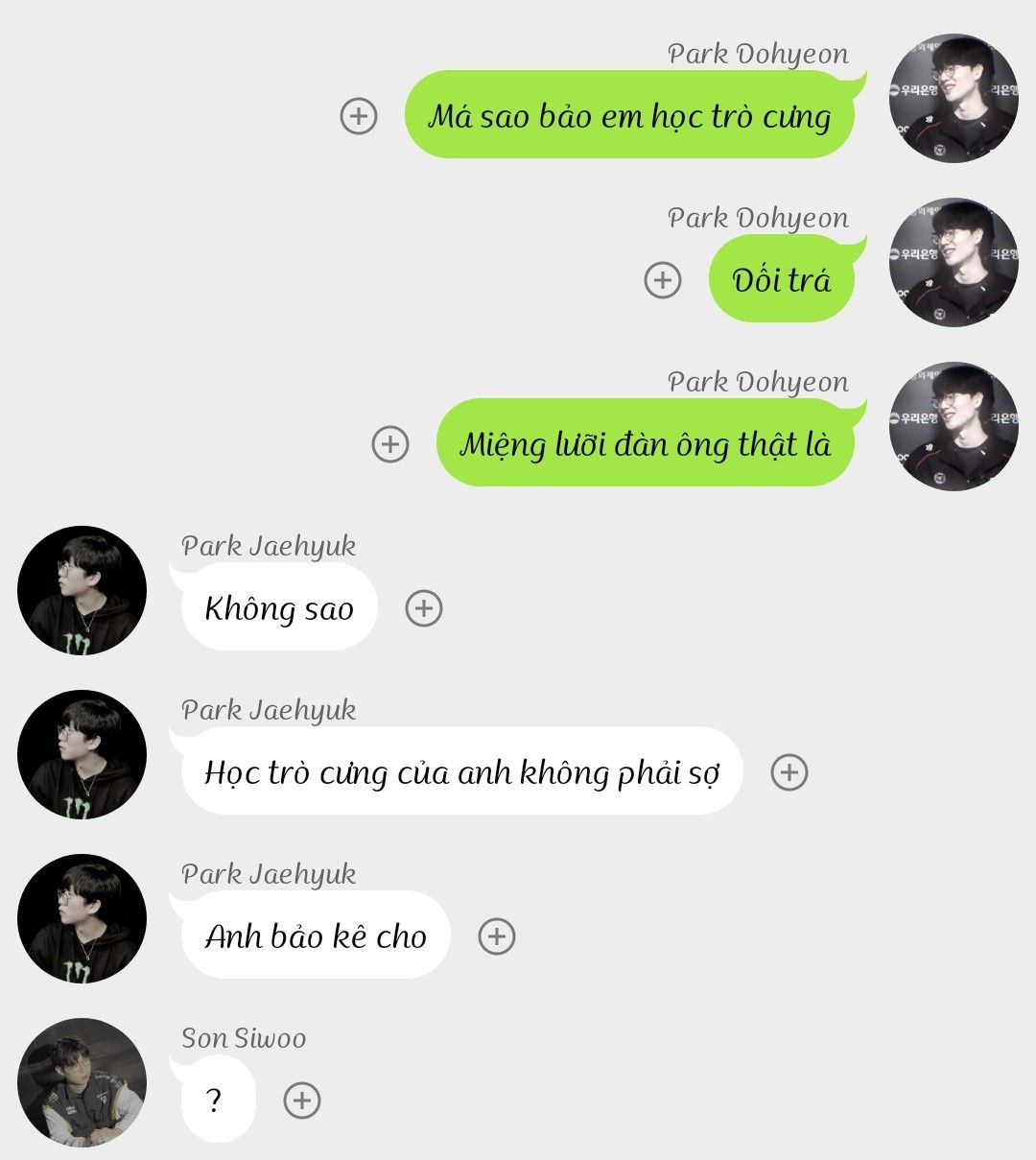This screenshot has width=1036, height=1160.
Task: Click Park Dohyeon's name above "Miệng lưỡi đàn ông thật là"
Action: point(758,382)
